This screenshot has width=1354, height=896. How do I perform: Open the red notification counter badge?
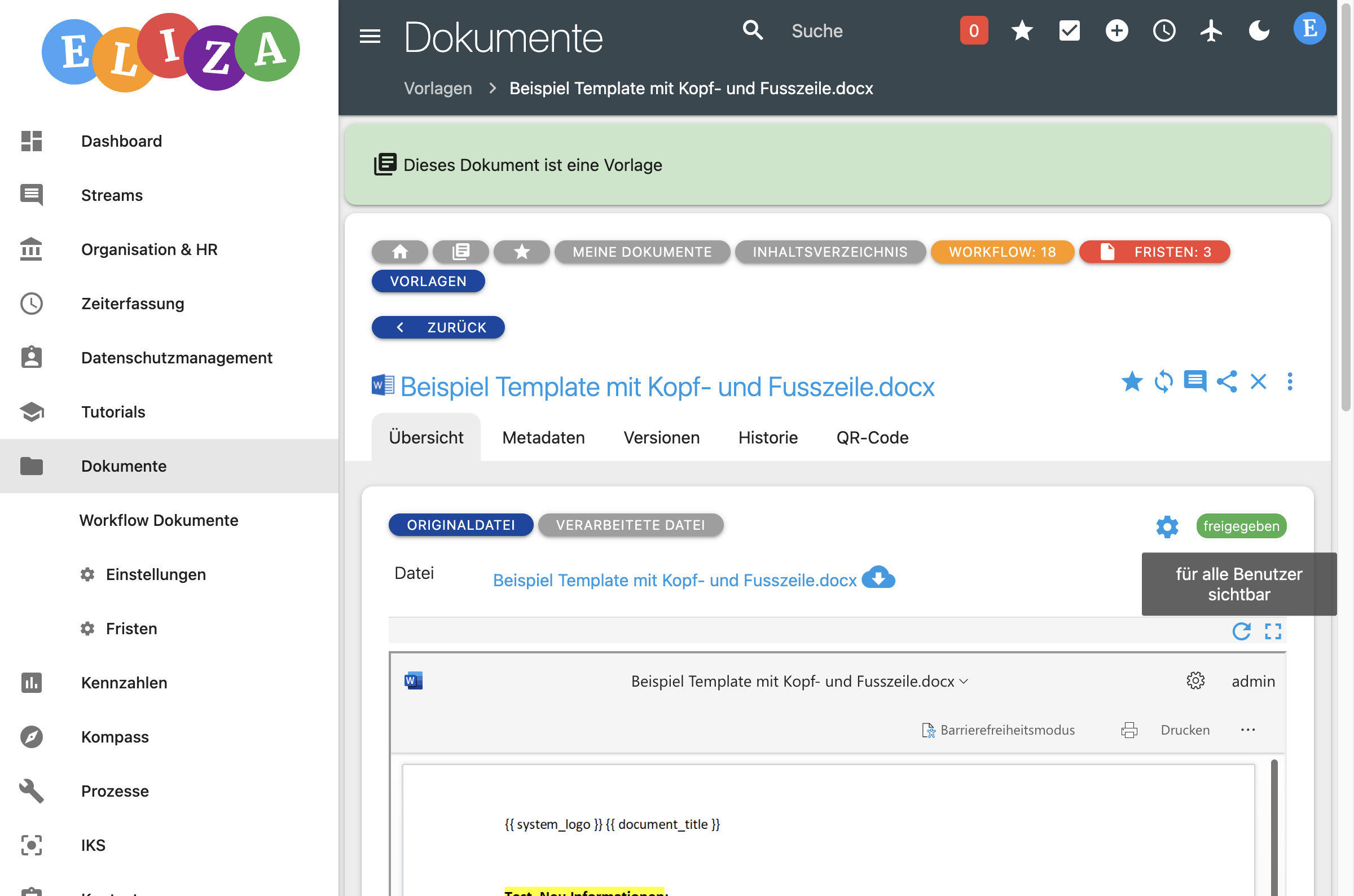(x=974, y=30)
